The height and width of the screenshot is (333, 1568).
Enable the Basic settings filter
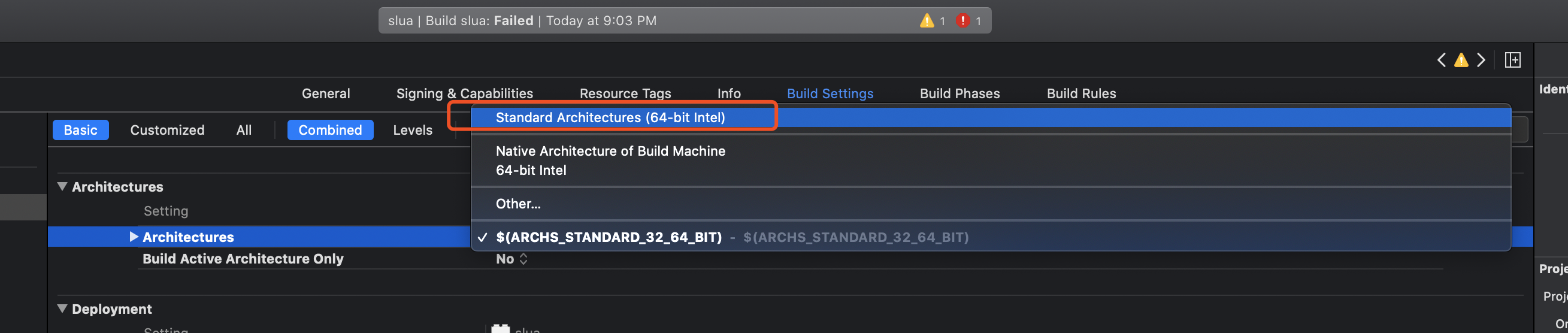tap(80, 131)
